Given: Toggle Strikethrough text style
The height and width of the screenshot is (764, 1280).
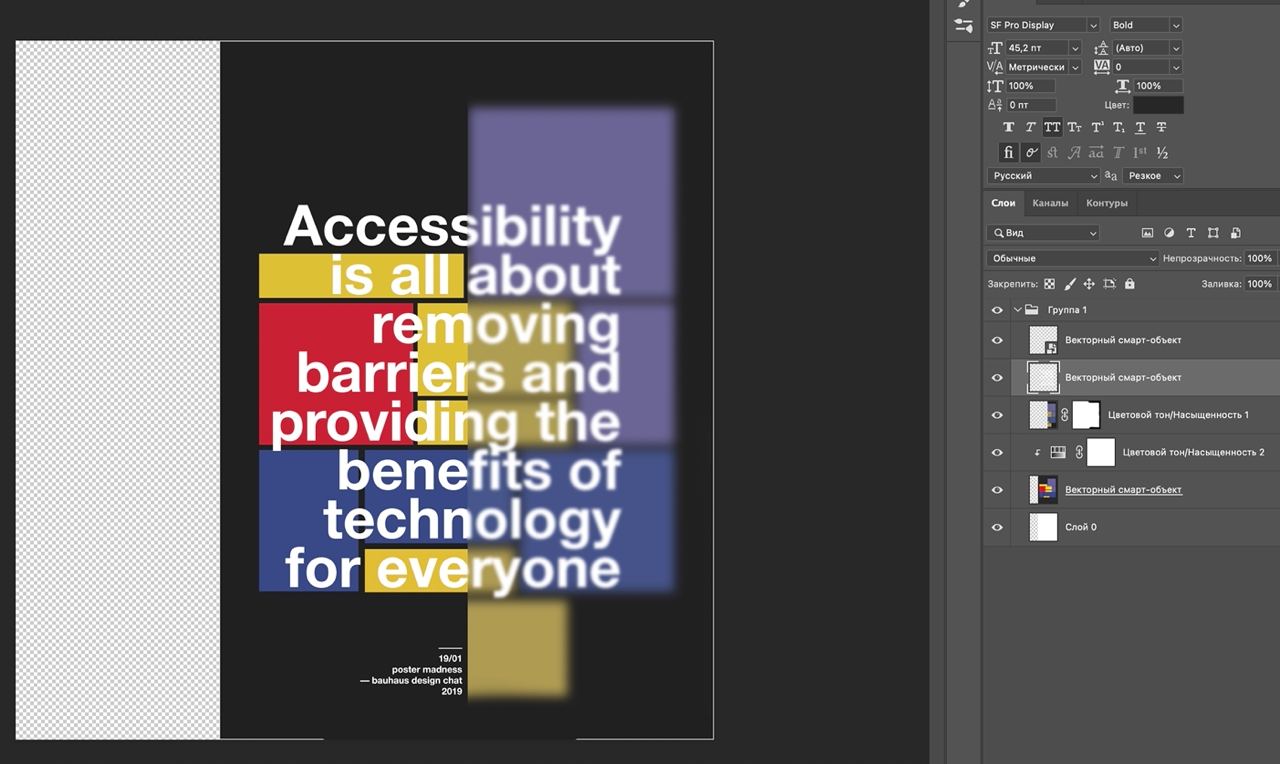Looking at the screenshot, I should pos(1162,127).
